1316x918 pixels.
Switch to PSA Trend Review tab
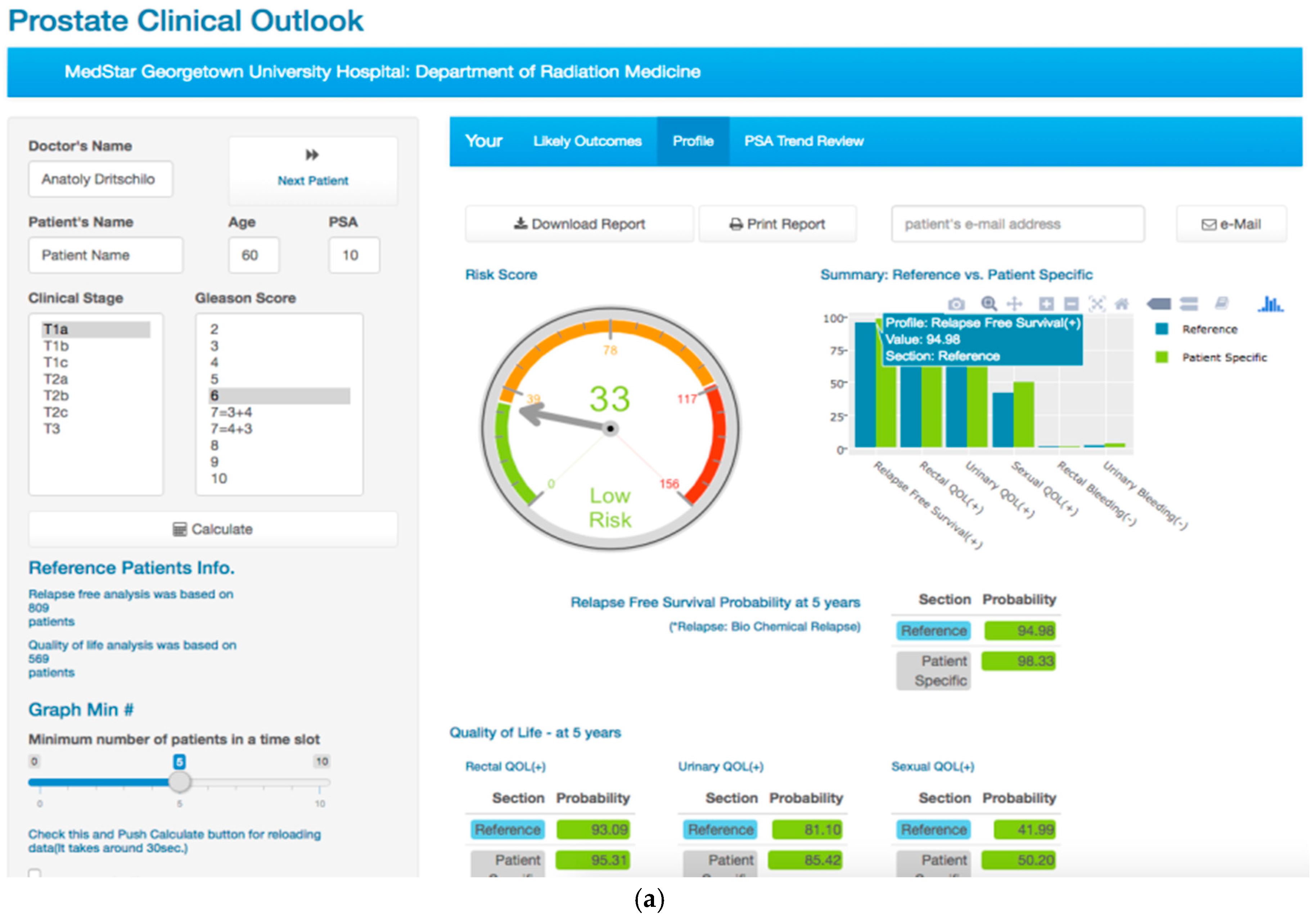(x=803, y=141)
